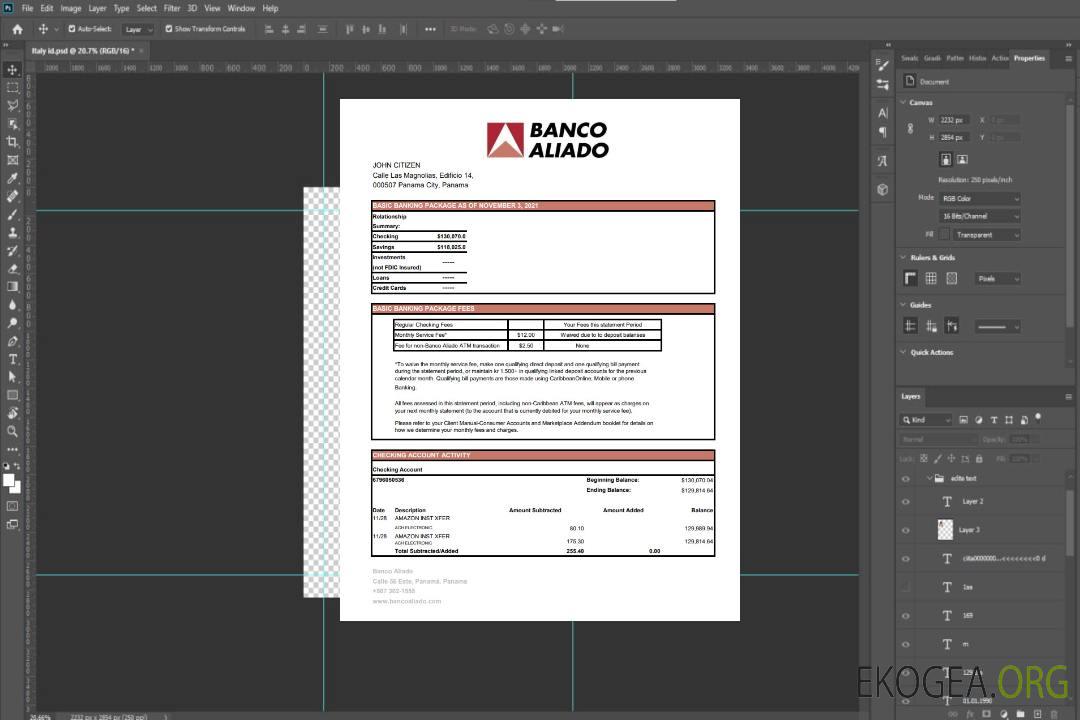The width and height of the screenshot is (1080, 720).
Task: Open the Window menu
Action: tap(241, 8)
